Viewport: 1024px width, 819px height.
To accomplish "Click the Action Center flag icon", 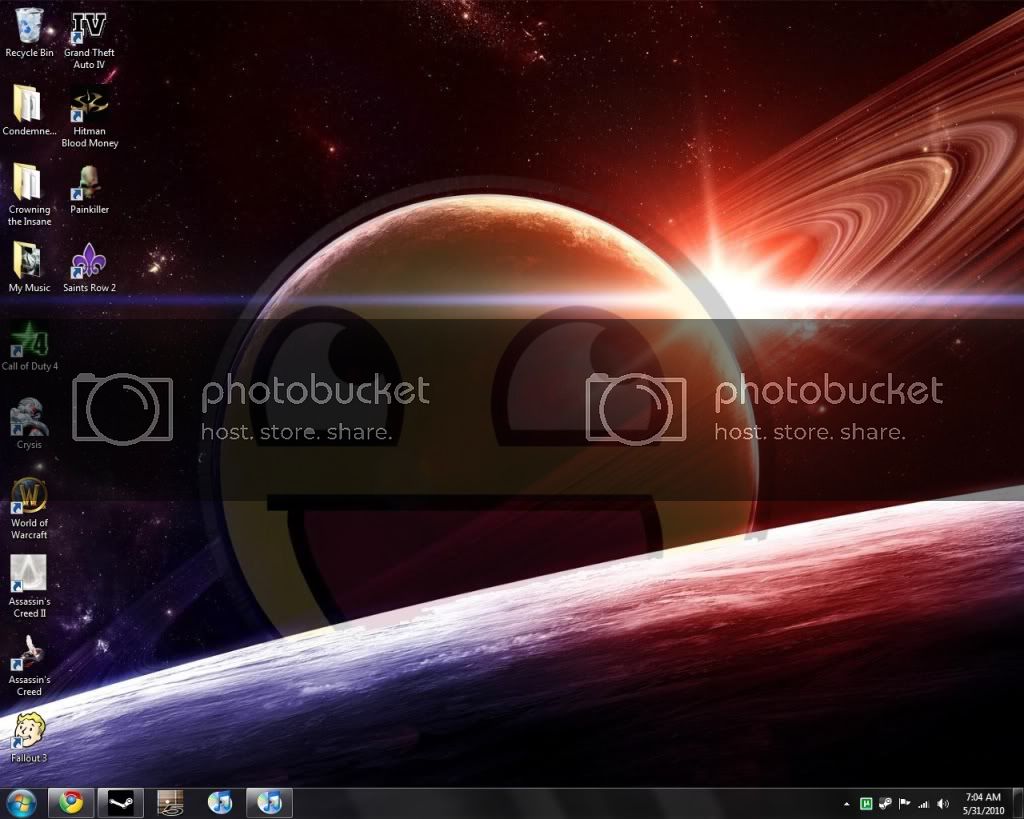I will pyautogui.click(x=905, y=803).
